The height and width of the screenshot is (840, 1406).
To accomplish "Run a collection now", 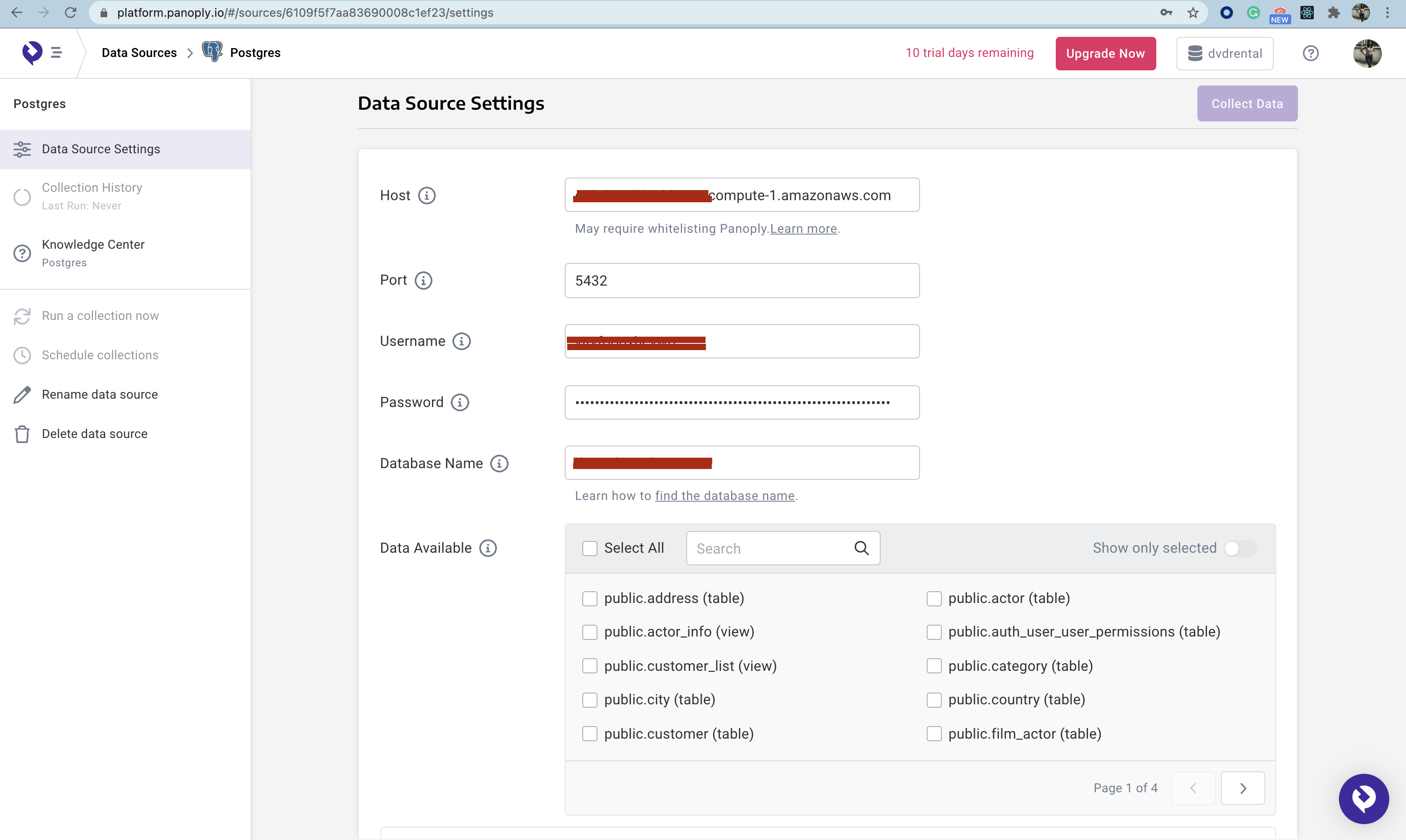I will (x=100, y=315).
